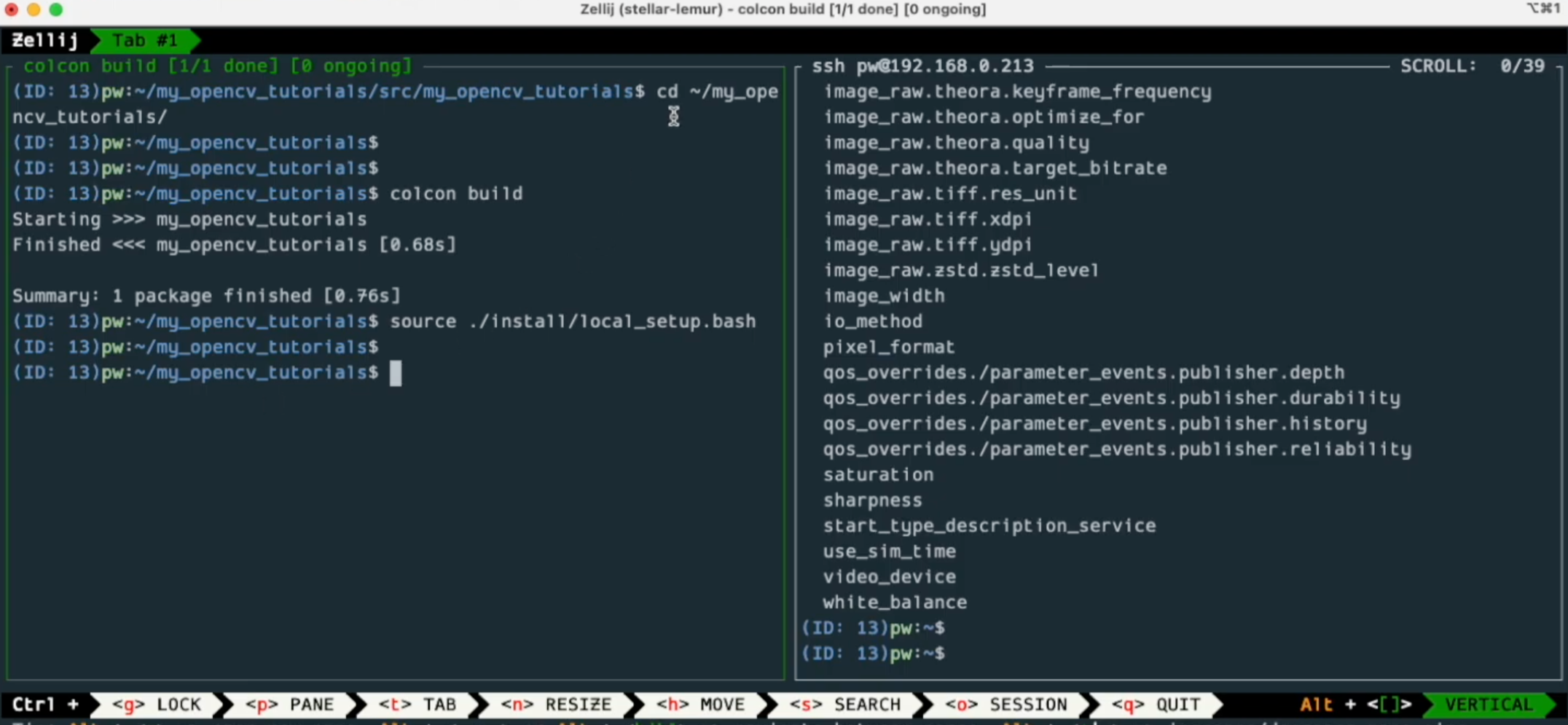Click qos_overrides publisher.durability parameter
This screenshot has height=725, width=1568.
(x=1111, y=398)
